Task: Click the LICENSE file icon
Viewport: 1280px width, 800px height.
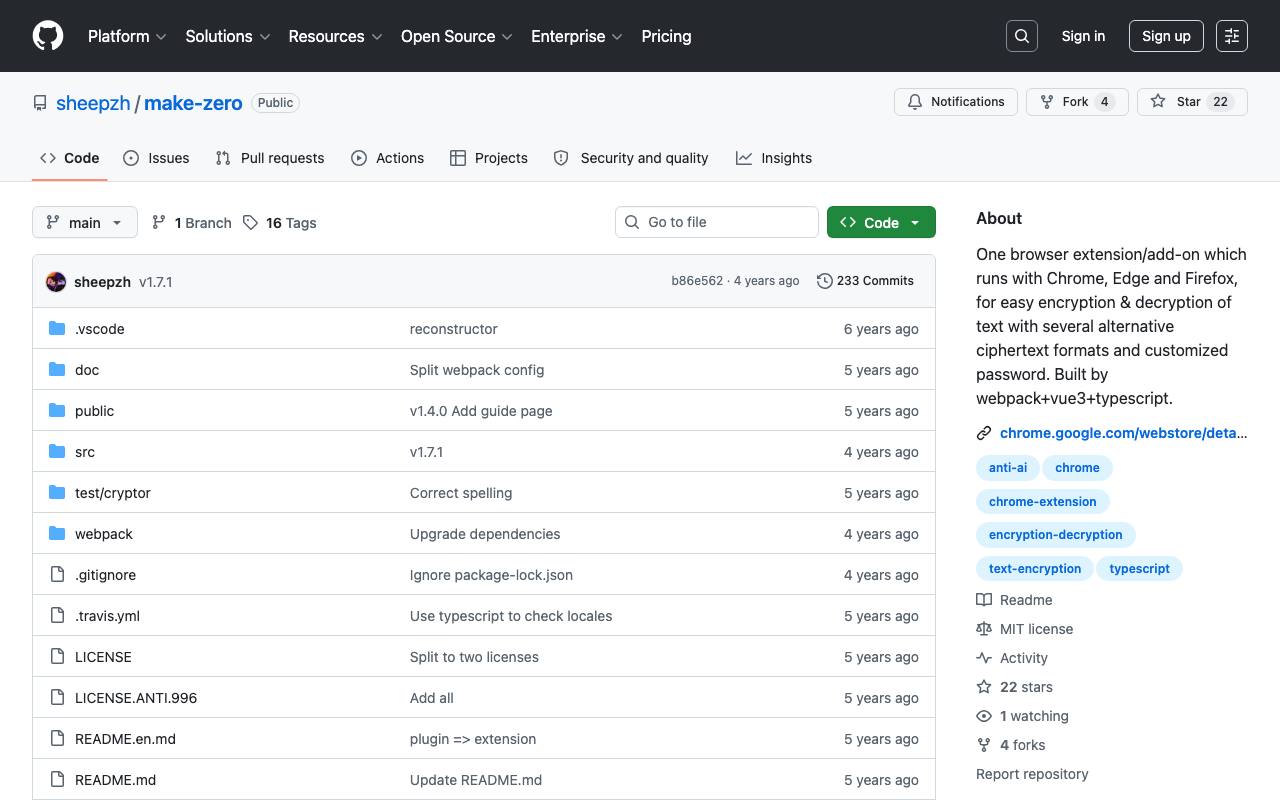Action: coord(57,657)
